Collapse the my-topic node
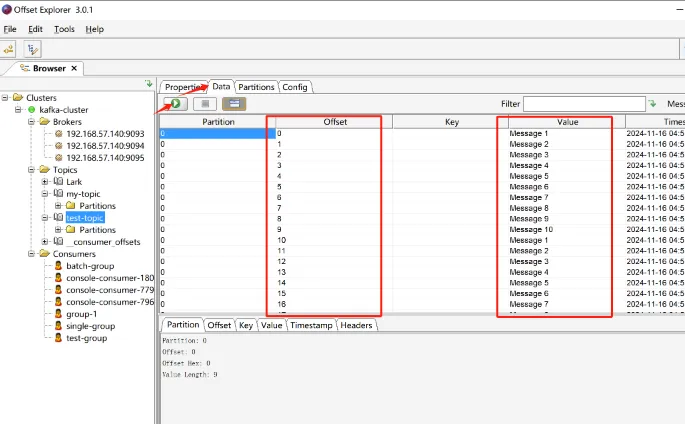Screen dimensions: 685x424 (45, 193)
